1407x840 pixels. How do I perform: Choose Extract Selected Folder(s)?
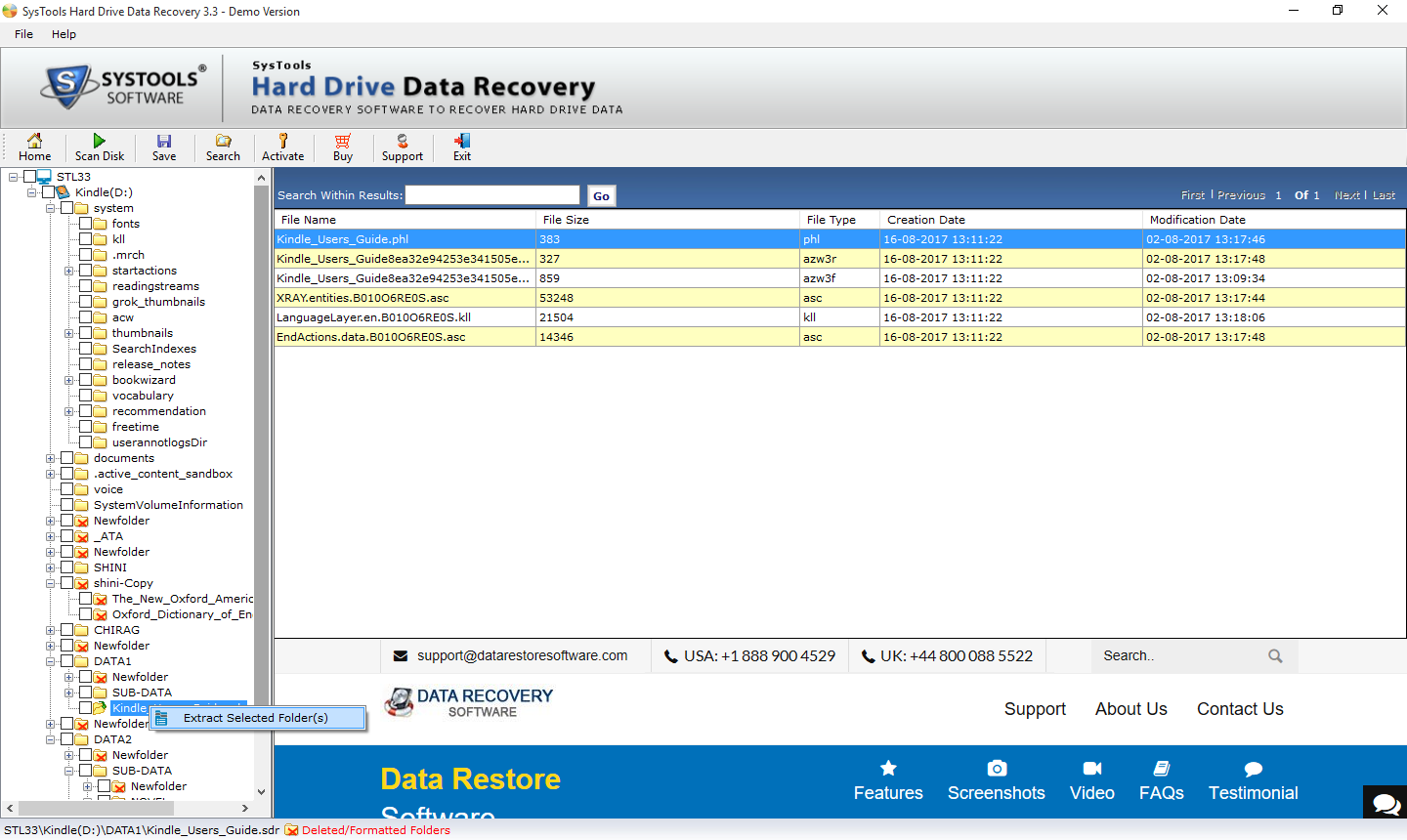[258, 718]
